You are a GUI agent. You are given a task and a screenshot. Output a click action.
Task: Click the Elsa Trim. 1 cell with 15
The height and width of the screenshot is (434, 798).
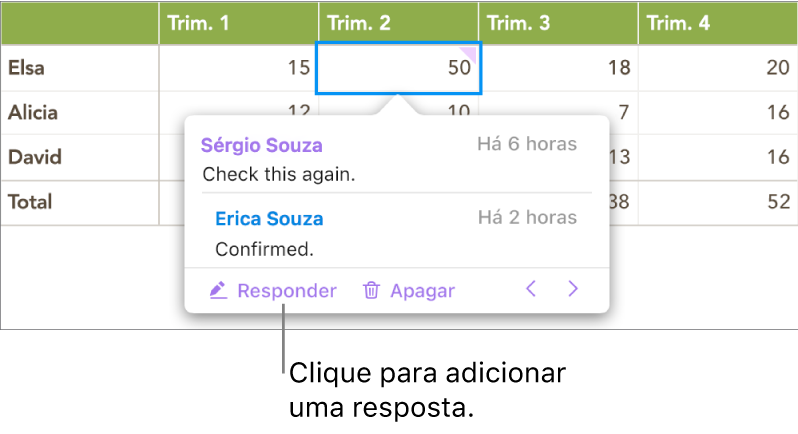click(238, 68)
